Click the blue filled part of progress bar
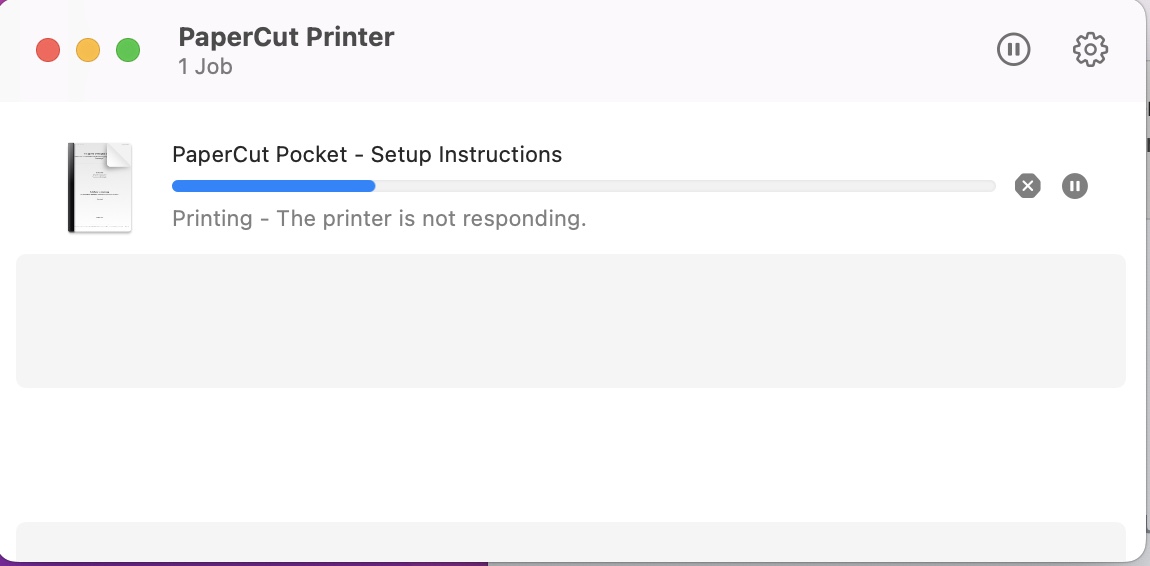 point(274,186)
